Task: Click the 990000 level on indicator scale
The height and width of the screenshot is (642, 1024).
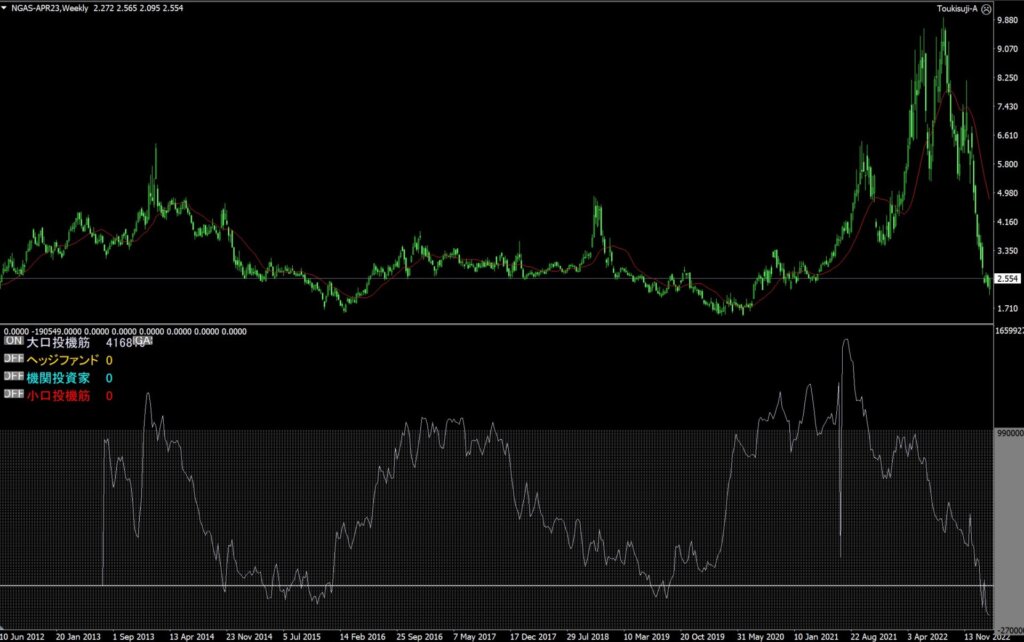Action: tap(1008, 434)
